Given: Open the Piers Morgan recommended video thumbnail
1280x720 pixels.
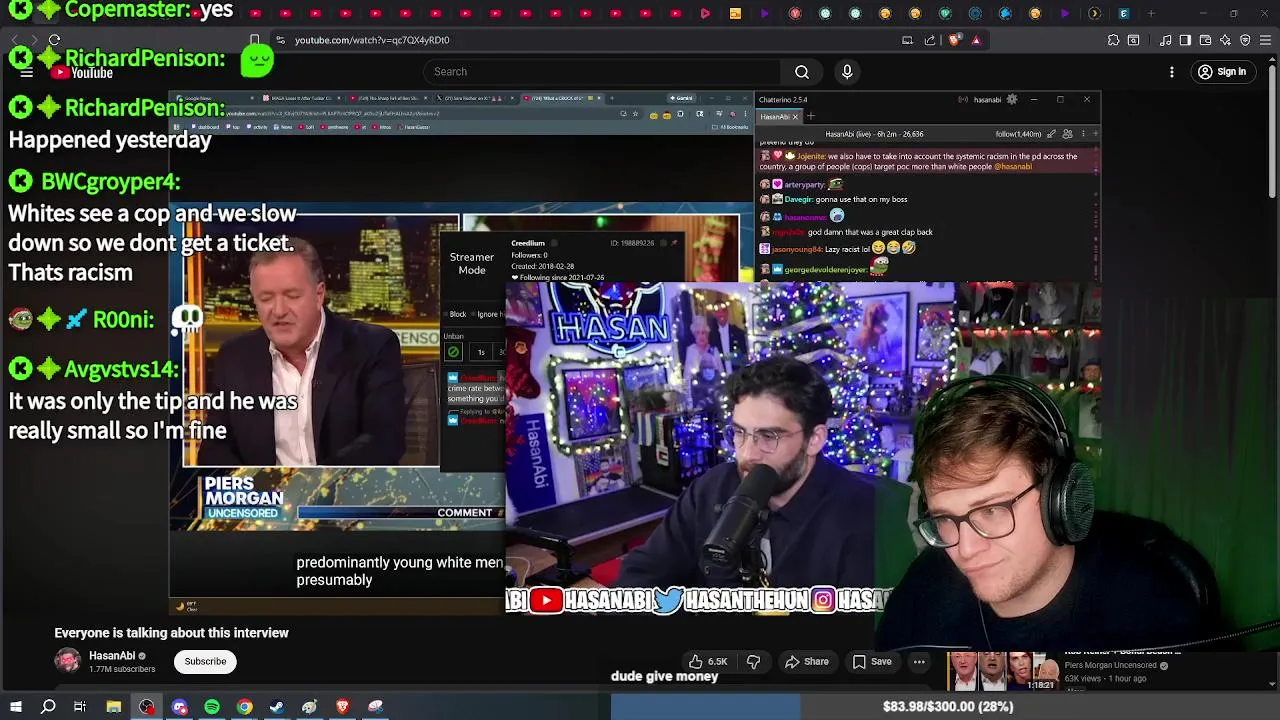Looking at the screenshot, I should point(1001,671).
